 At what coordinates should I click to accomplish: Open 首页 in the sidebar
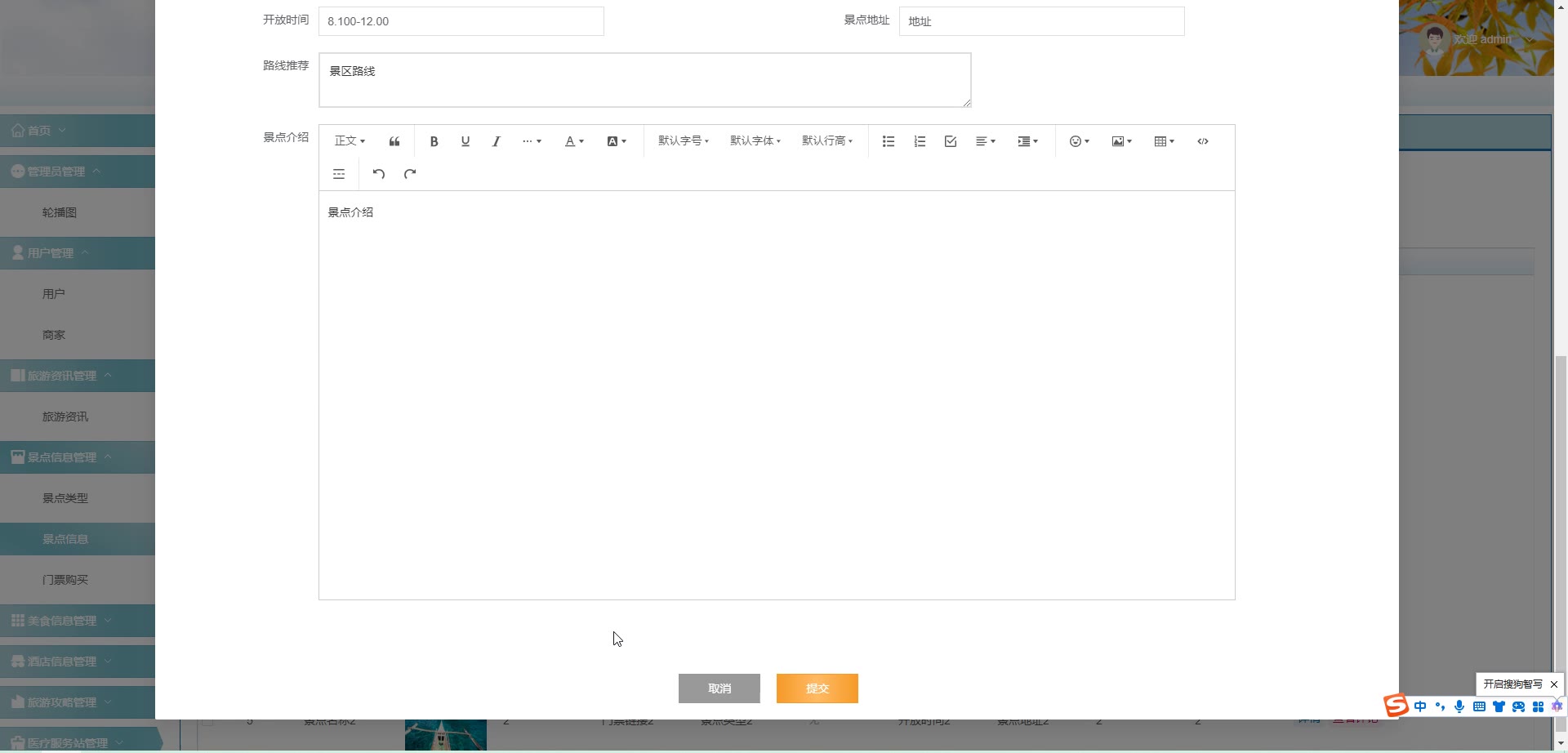click(x=78, y=131)
